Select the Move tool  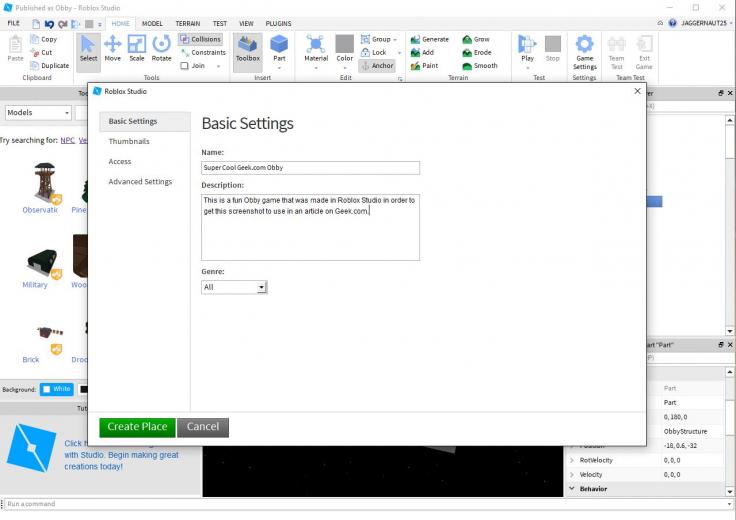[x=113, y=48]
